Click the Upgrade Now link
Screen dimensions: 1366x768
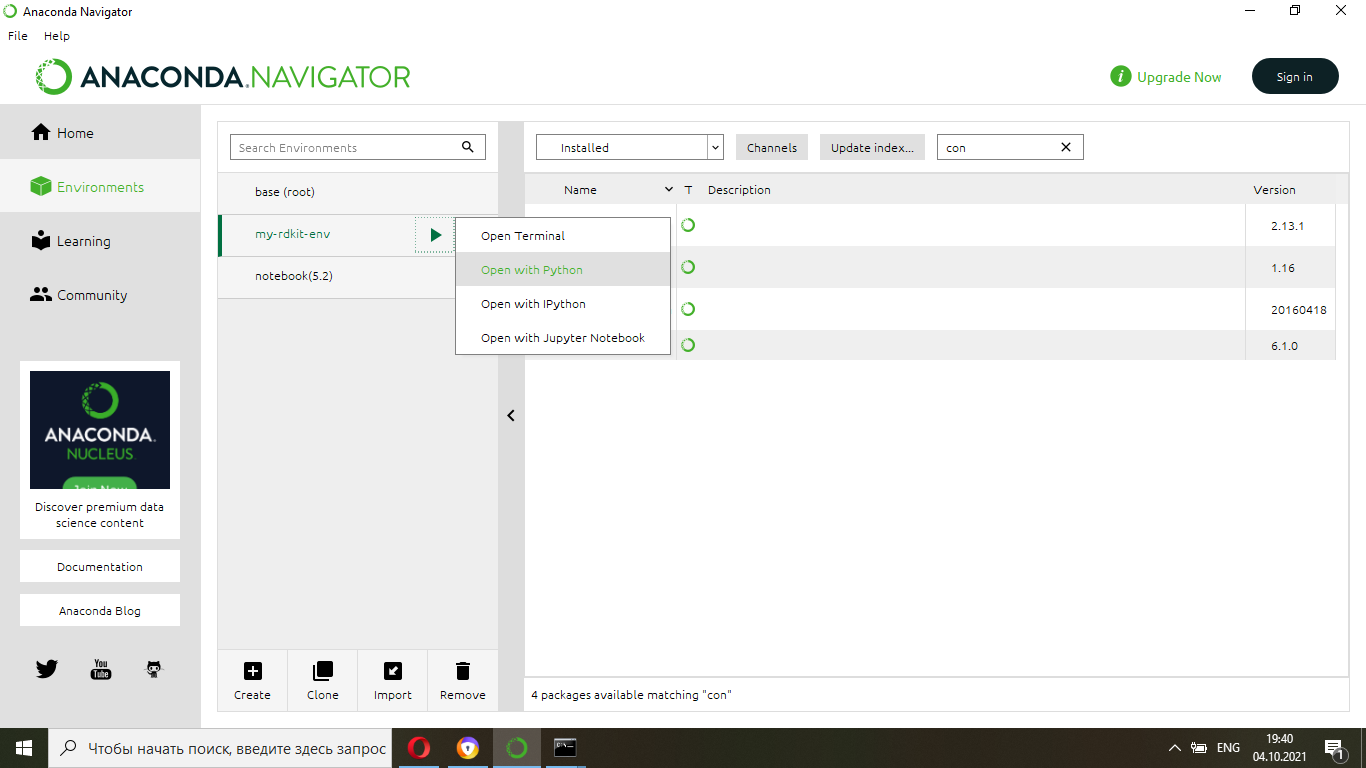click(x=1179, y=77)
